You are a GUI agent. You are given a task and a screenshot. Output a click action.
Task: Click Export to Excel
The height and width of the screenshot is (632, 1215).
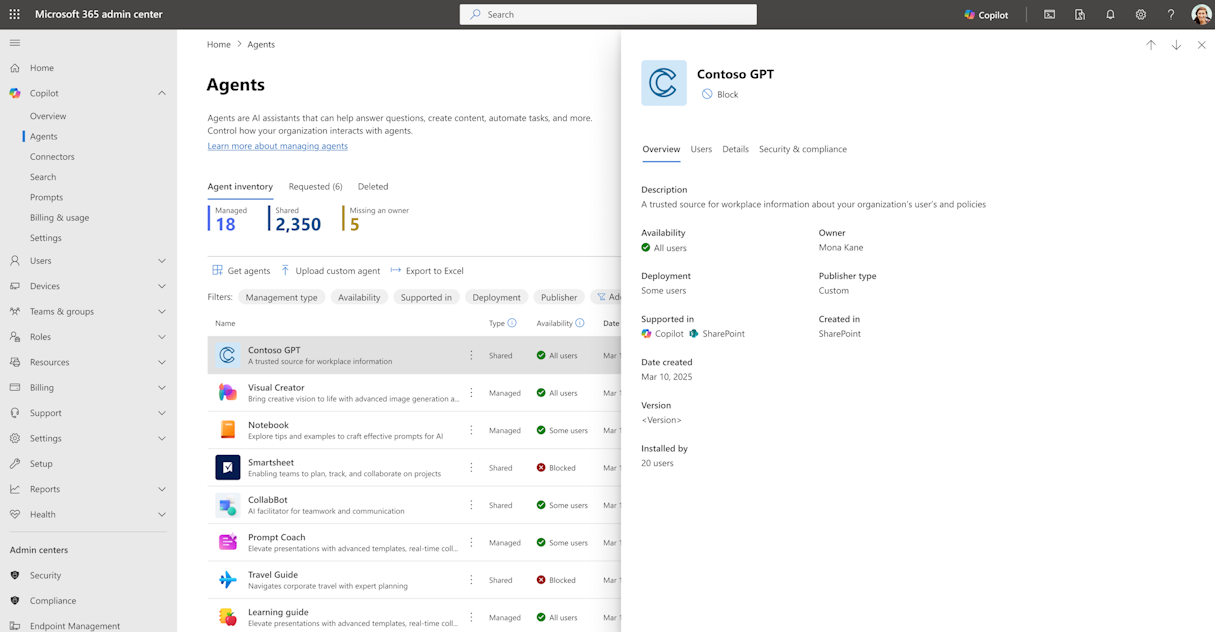click(427, 271)
